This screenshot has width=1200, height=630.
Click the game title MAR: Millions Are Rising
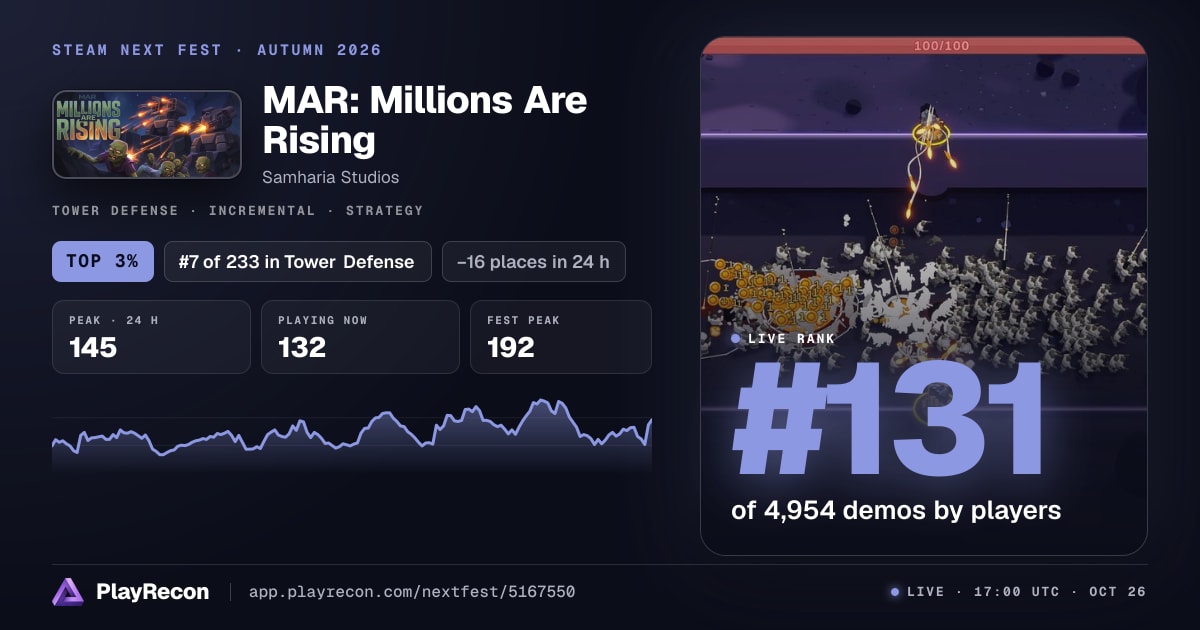point(425,120)
